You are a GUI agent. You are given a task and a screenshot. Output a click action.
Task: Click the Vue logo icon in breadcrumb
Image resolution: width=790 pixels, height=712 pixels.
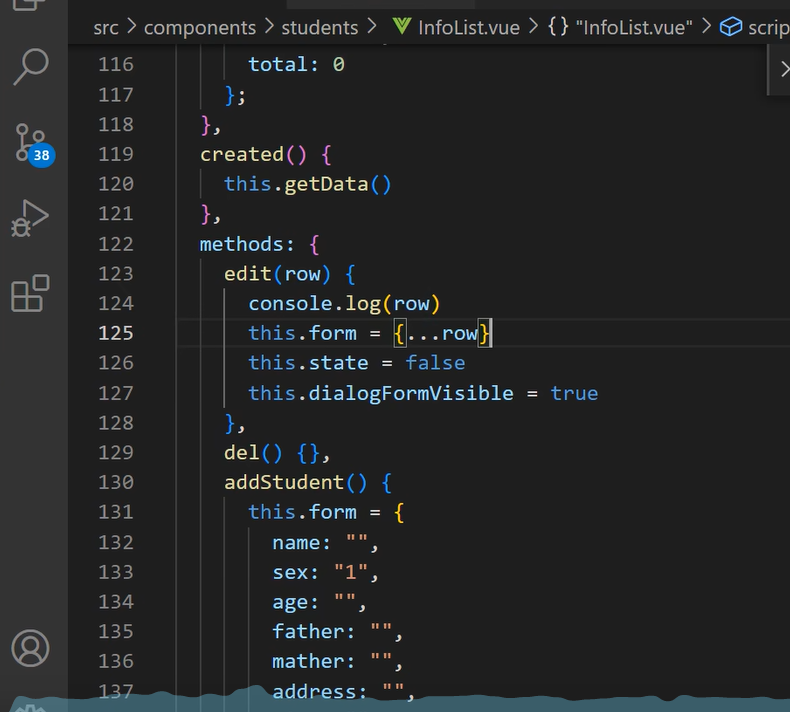coord(402,26)
